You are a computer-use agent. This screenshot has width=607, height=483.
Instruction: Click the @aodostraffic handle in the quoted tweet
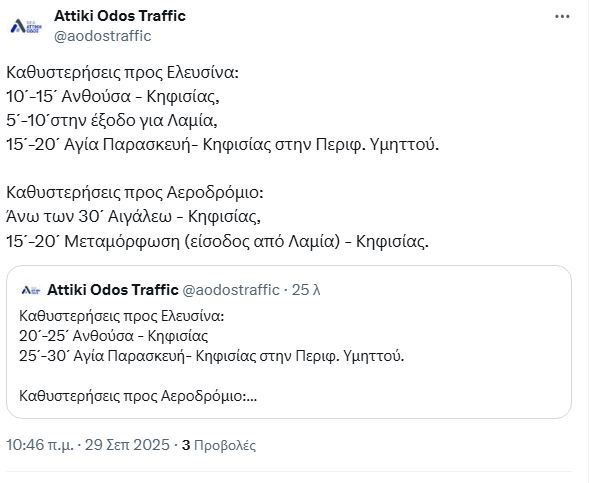tap(231, 290)
